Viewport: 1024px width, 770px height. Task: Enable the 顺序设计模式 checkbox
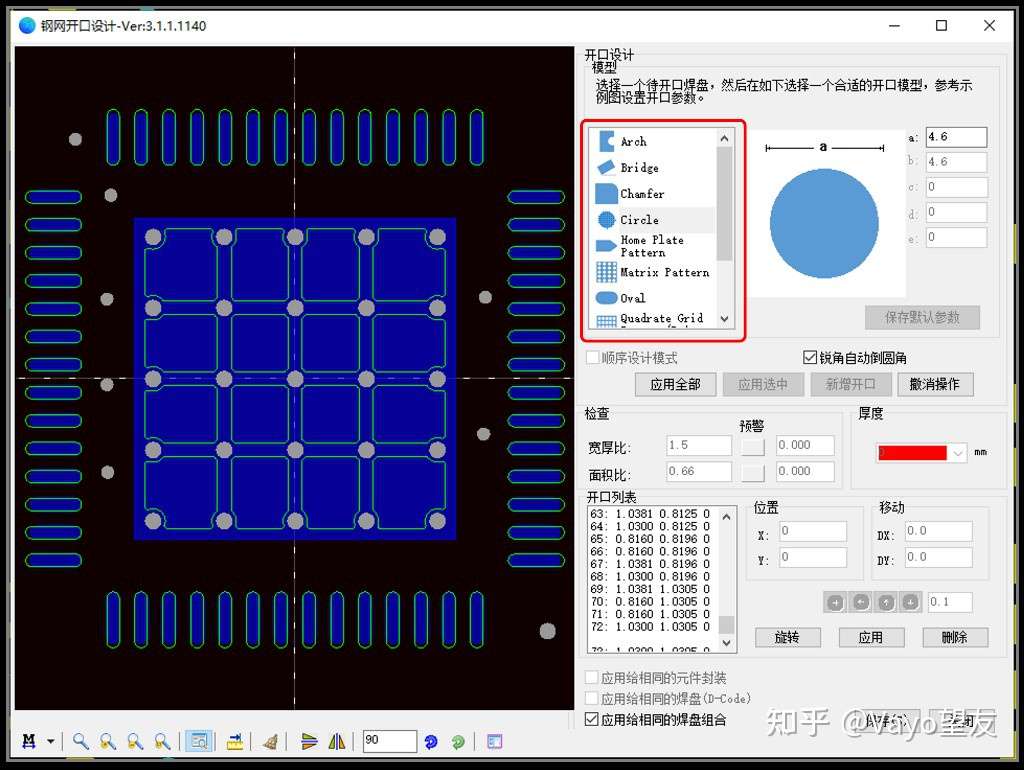tap(593, 358)
